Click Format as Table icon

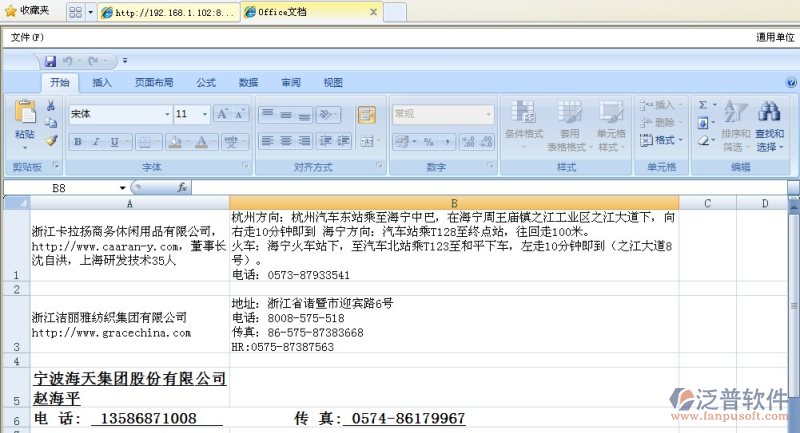tap(569, 111)
